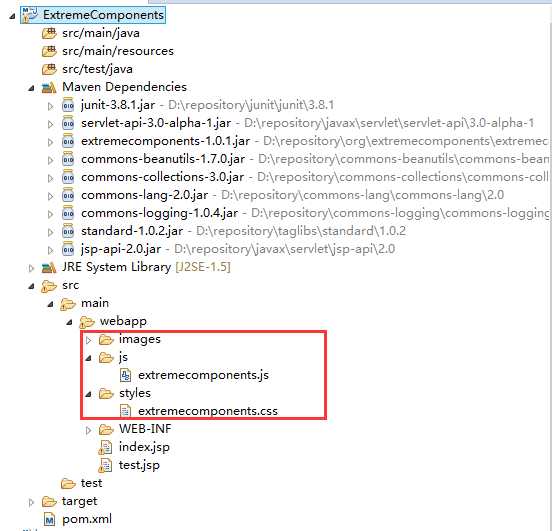
Task: Expand the images folder
Action: coord(88,340)
